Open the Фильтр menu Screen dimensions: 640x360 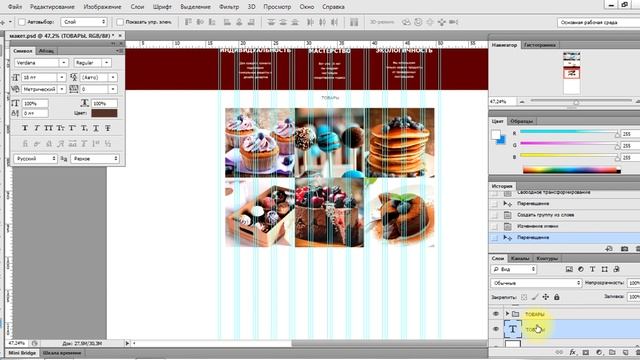click(229, 7)
